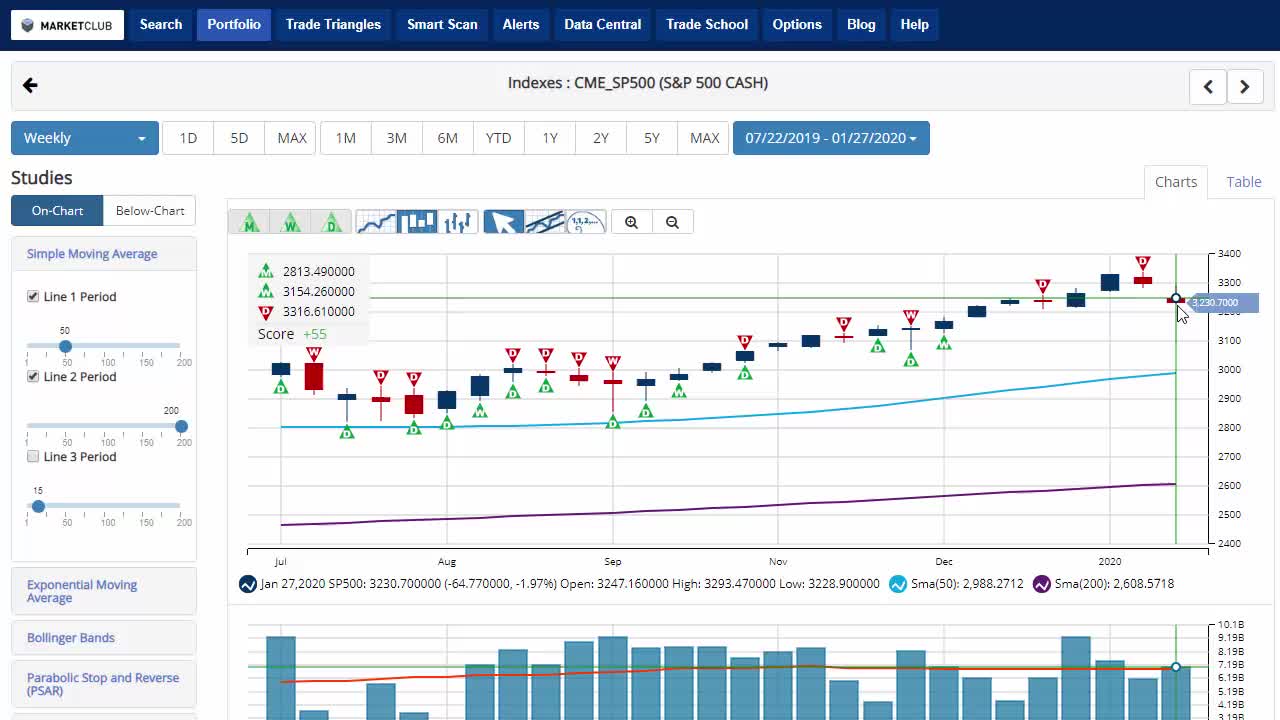
Task: Select the trend line drawing tool
Action: (x=544, y=222)
